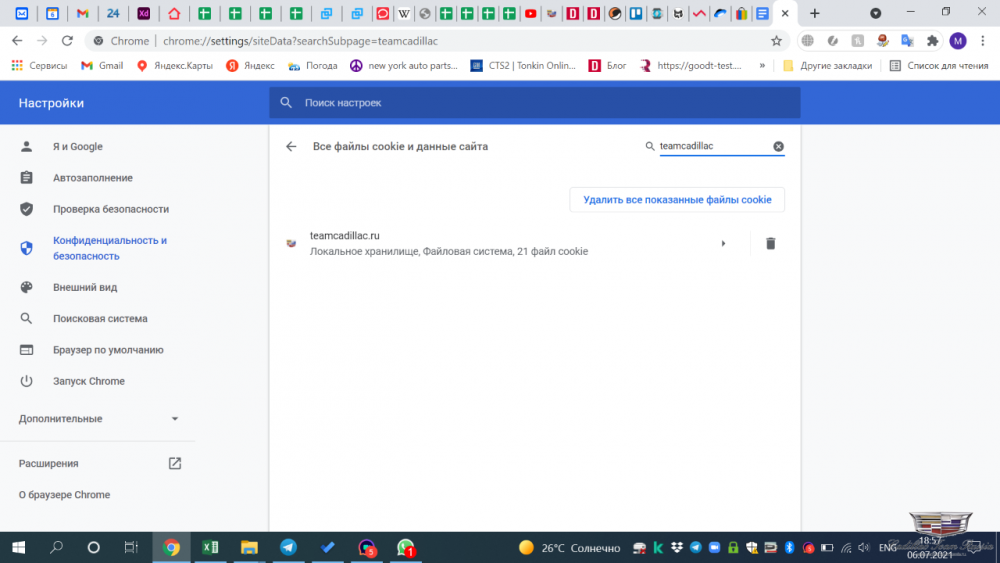This screenshot has width=1000, height=563.
Task: Open 'Погода' bookmark
Action: 313,66
